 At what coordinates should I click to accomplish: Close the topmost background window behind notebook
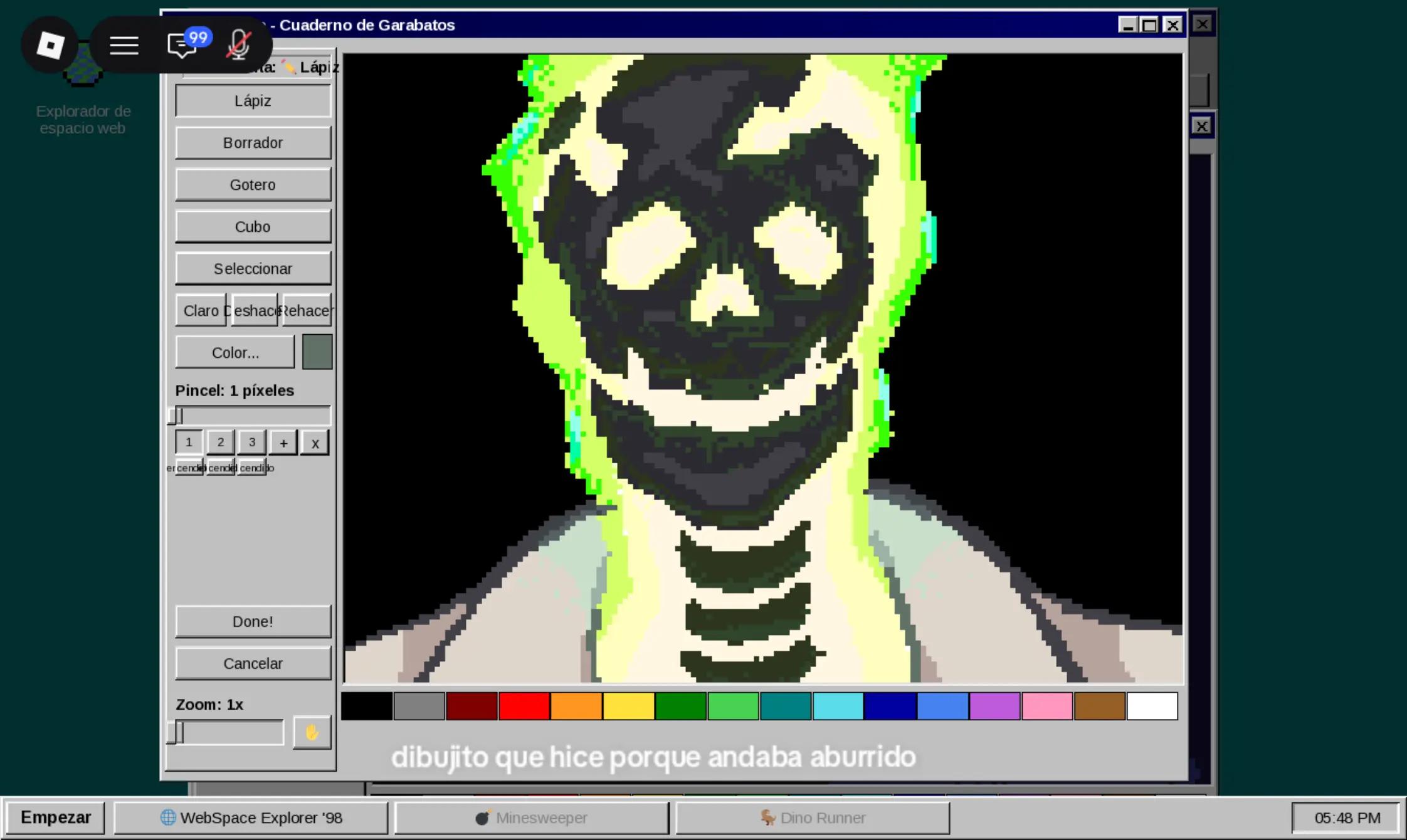click(x=1202, y=24)
